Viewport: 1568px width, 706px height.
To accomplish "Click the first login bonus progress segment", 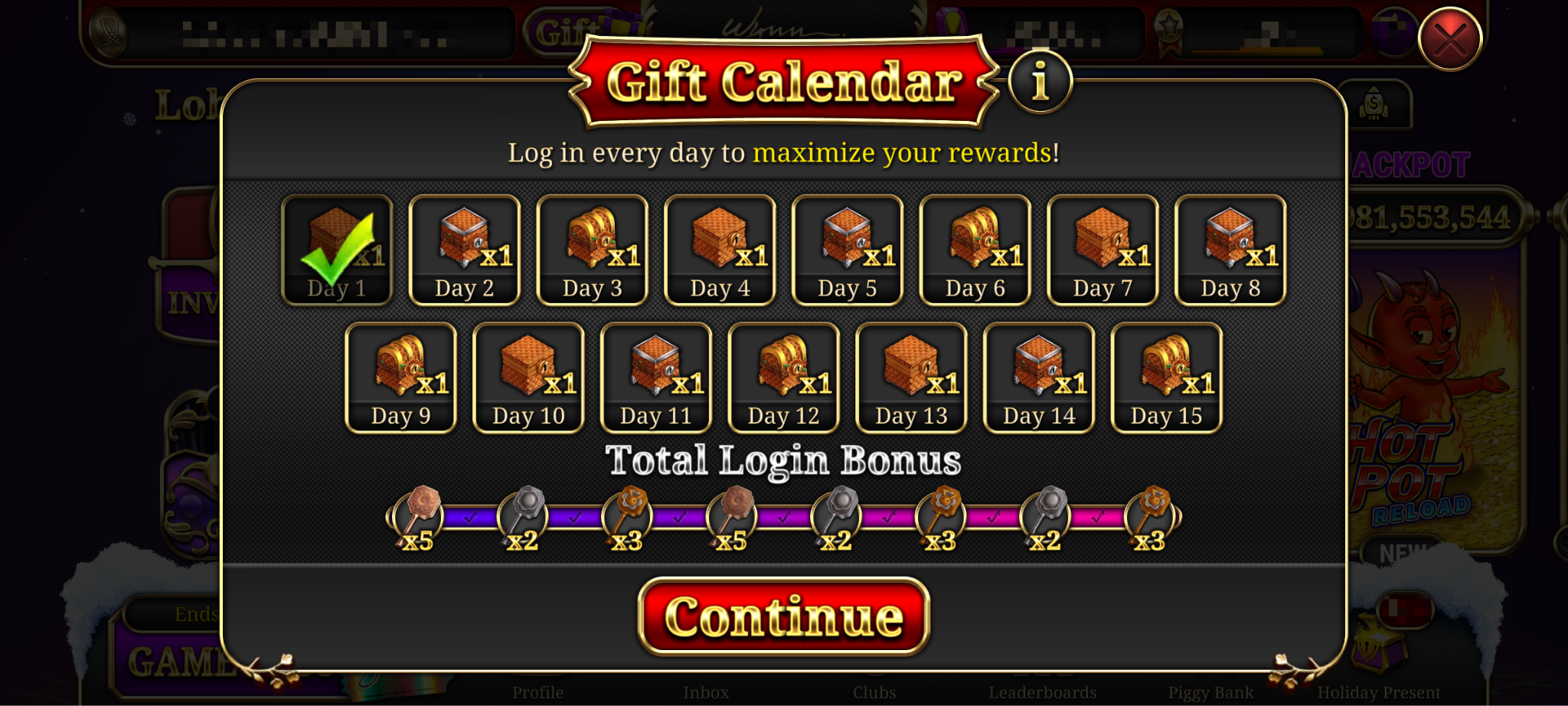I will coord(471,518).
